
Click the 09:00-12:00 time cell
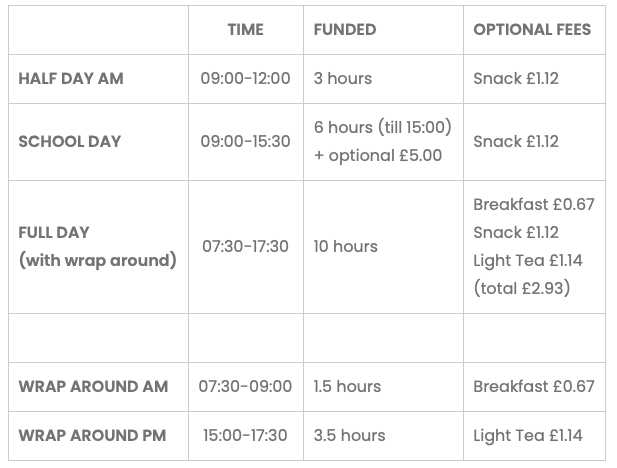[x=245, y=78]
